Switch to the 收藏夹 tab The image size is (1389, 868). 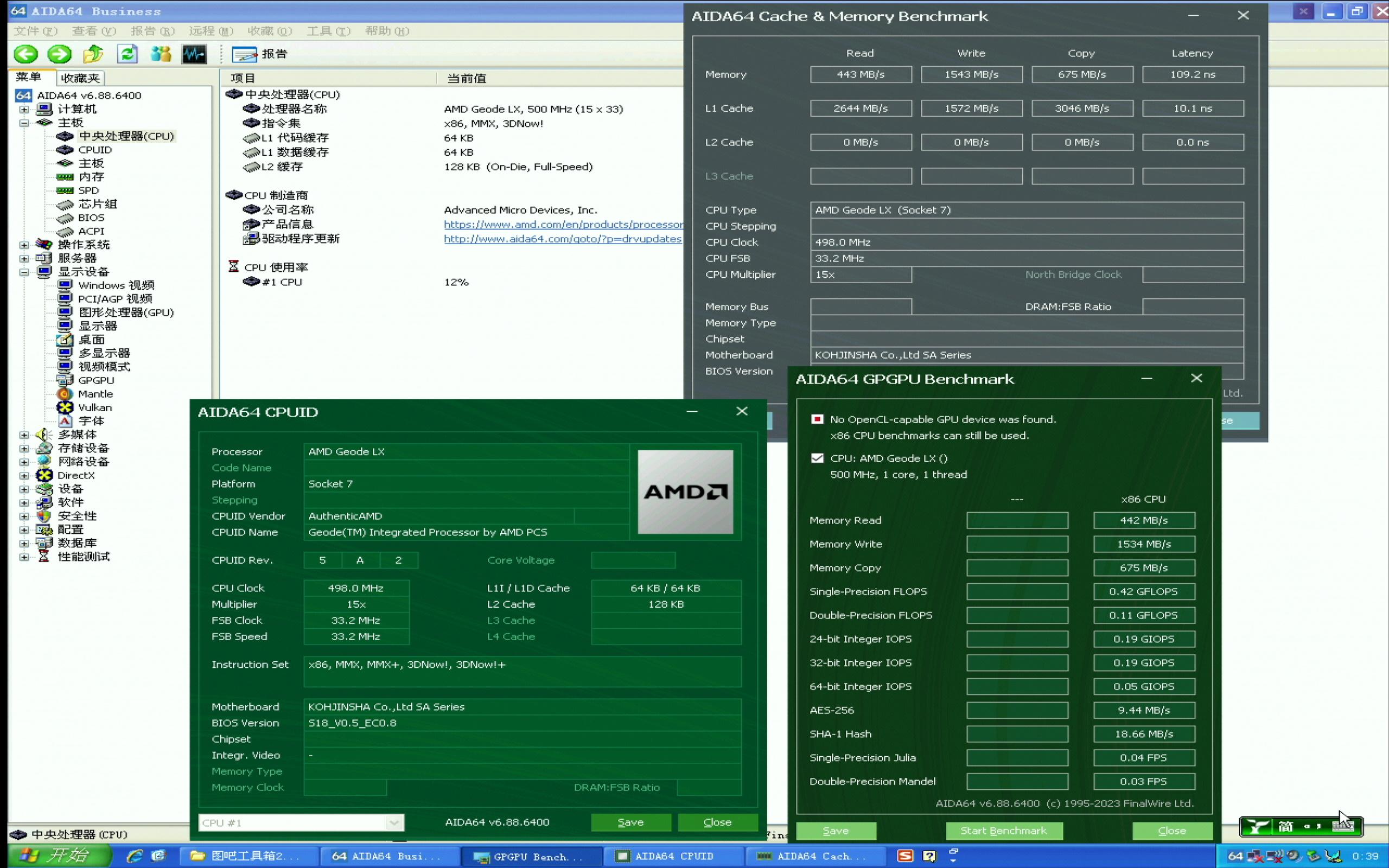tap(80, 78)
